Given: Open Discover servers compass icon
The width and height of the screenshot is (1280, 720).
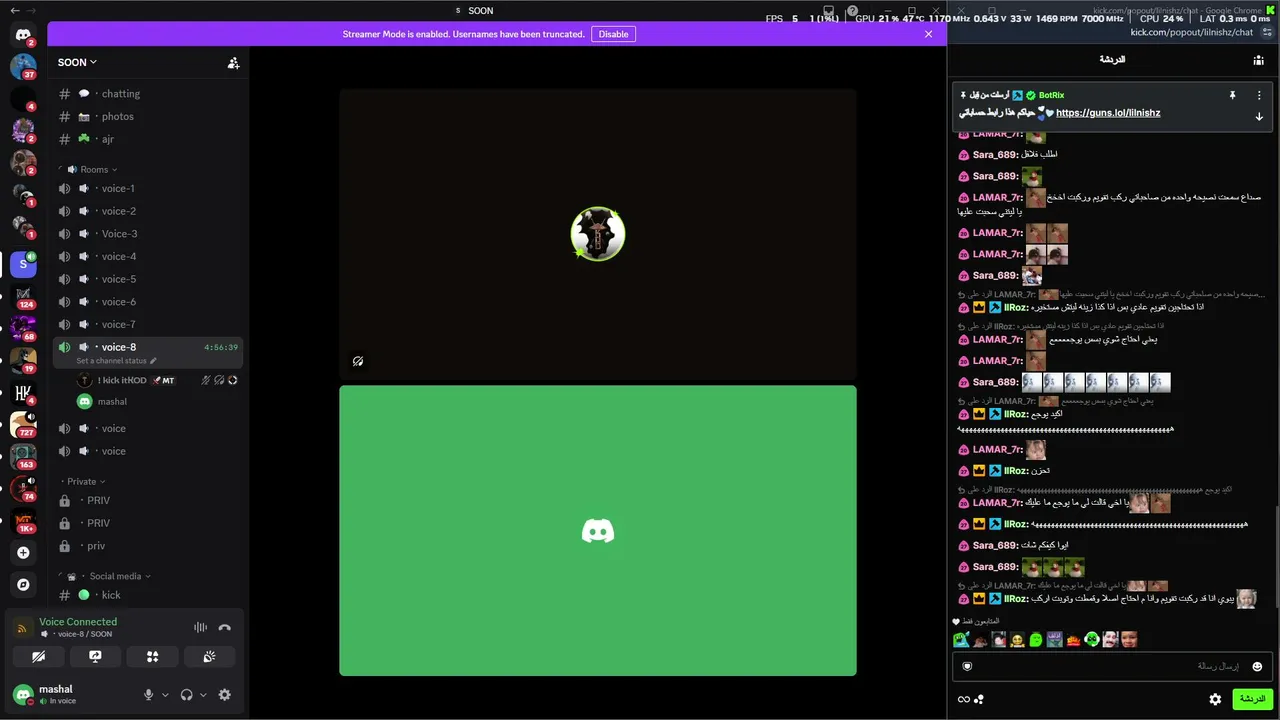Looking at the screenshot, I should (23, 585).
